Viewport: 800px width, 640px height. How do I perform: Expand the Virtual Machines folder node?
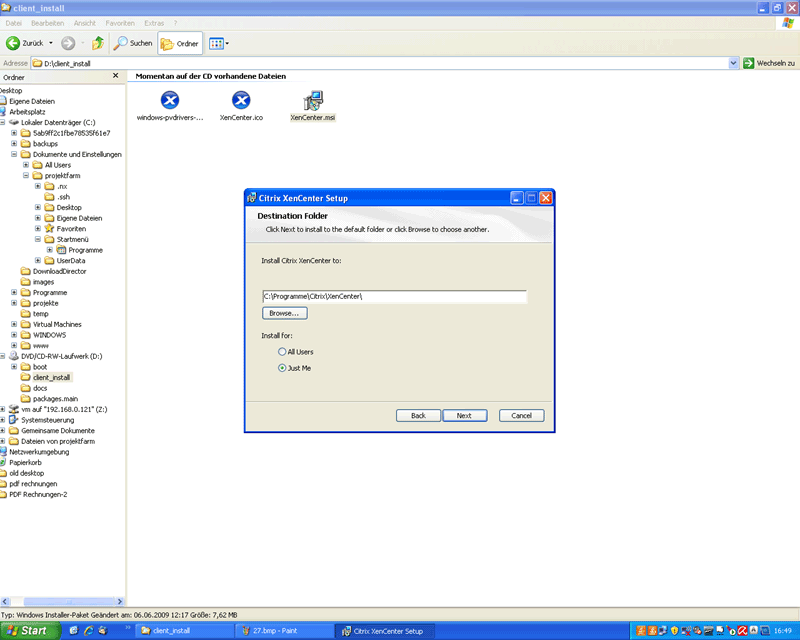click(x=14, y=324)
